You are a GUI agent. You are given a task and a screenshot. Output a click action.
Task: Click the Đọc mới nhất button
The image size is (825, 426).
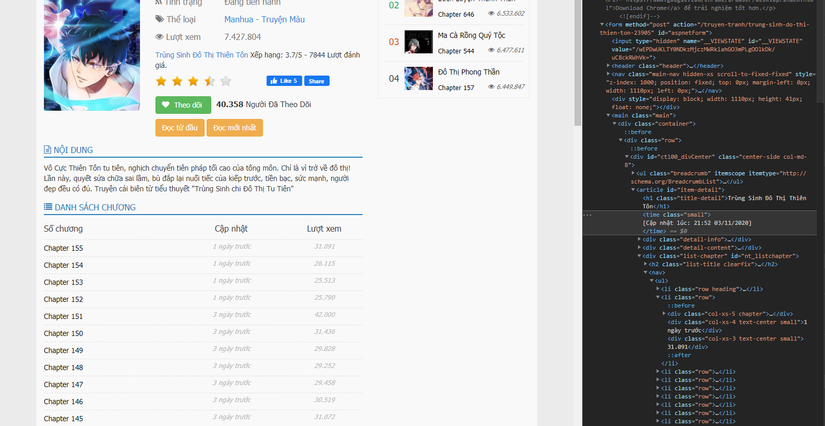tap(235, 128)
